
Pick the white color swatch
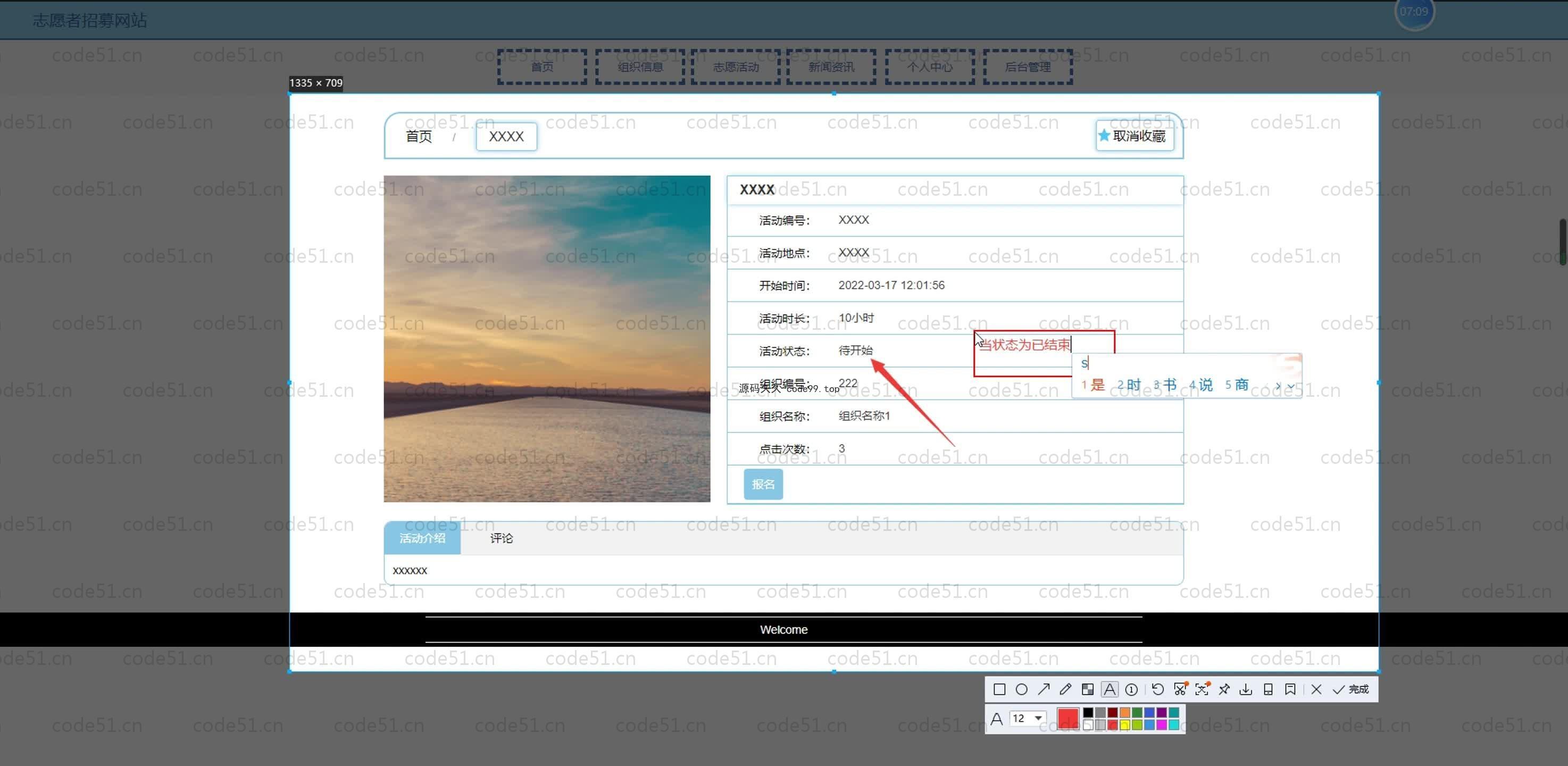(x=1088, y=725)
